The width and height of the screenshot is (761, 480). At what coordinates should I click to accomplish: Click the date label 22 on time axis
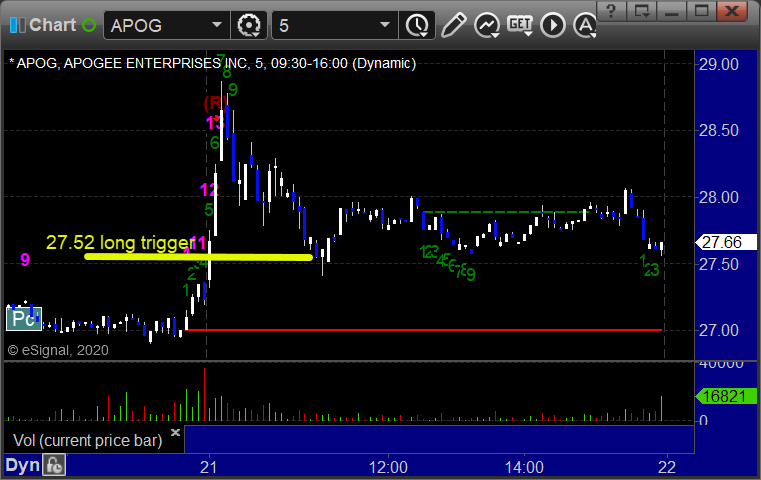coord(667,467)
